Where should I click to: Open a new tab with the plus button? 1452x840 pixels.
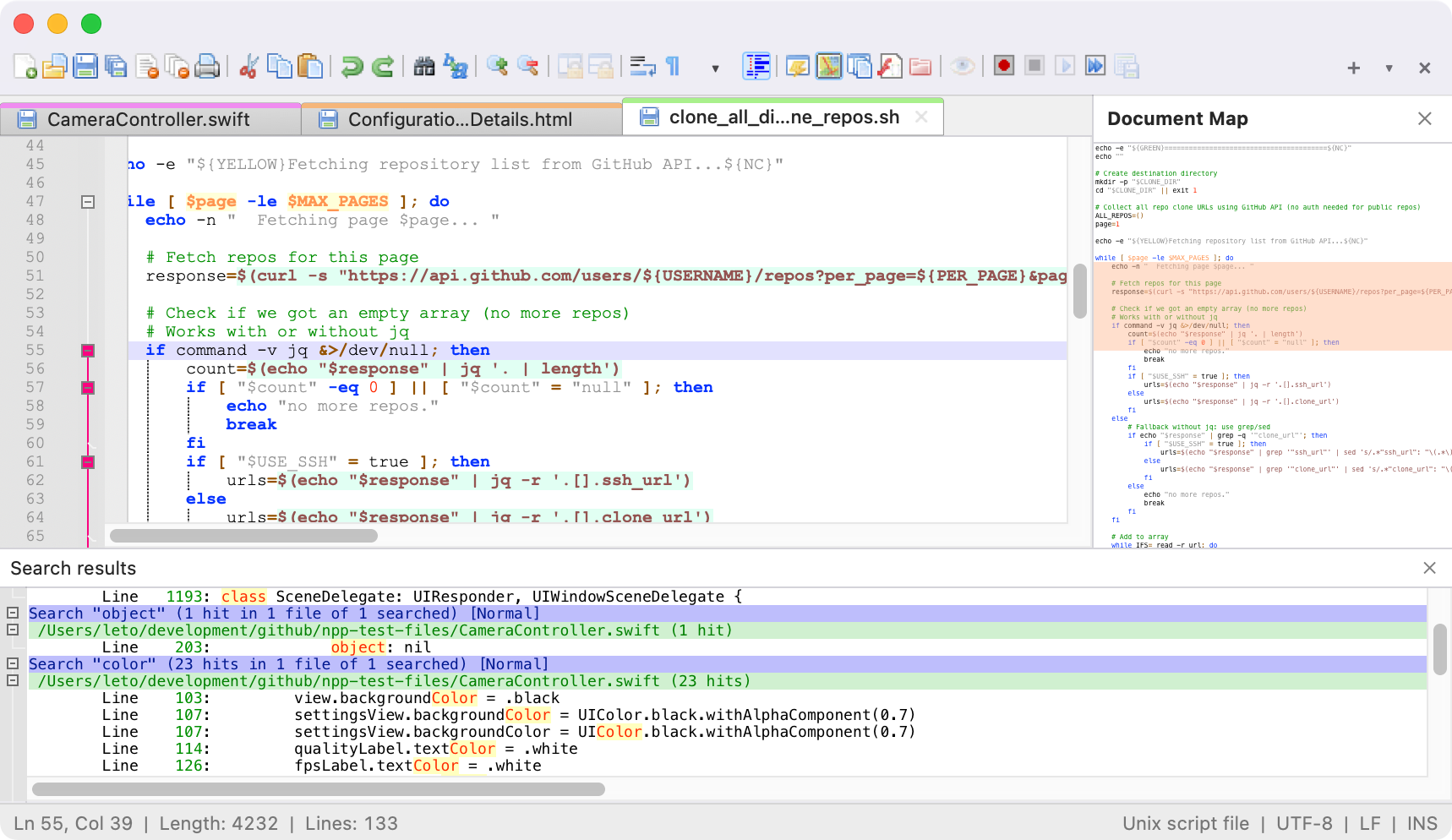pyautogui.click(x=1352, y=67)
